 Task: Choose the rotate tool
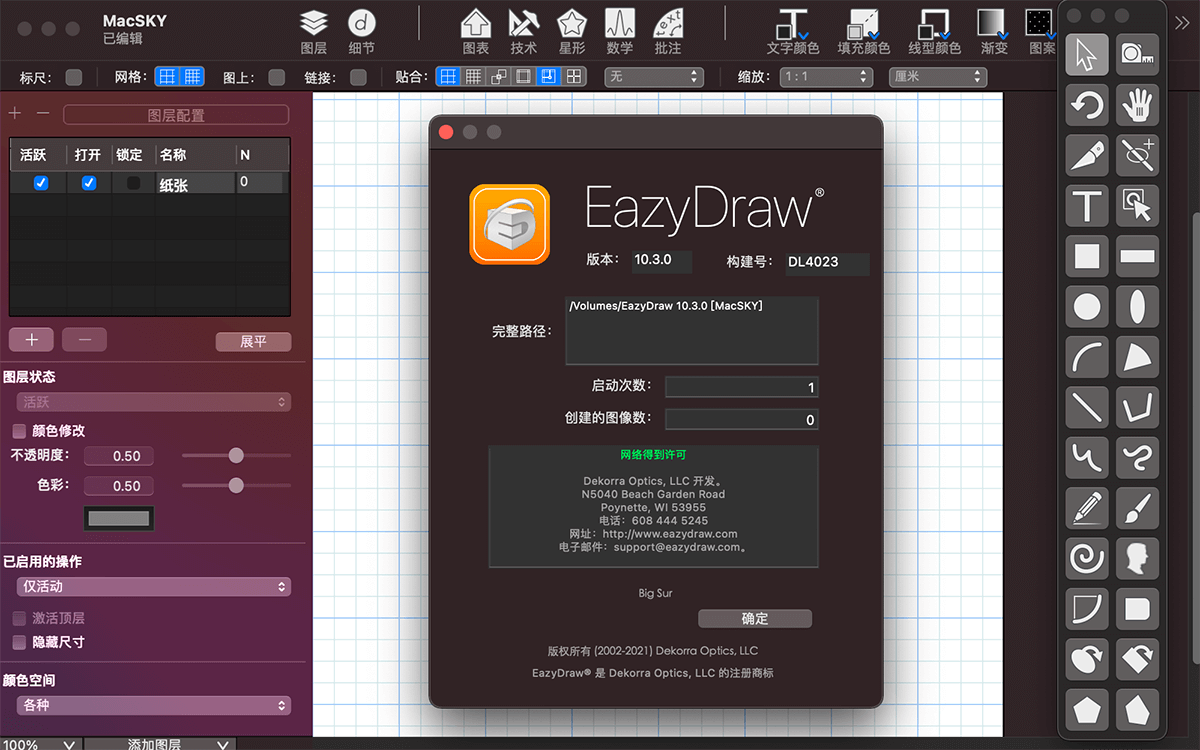(x=1087, y=104)
